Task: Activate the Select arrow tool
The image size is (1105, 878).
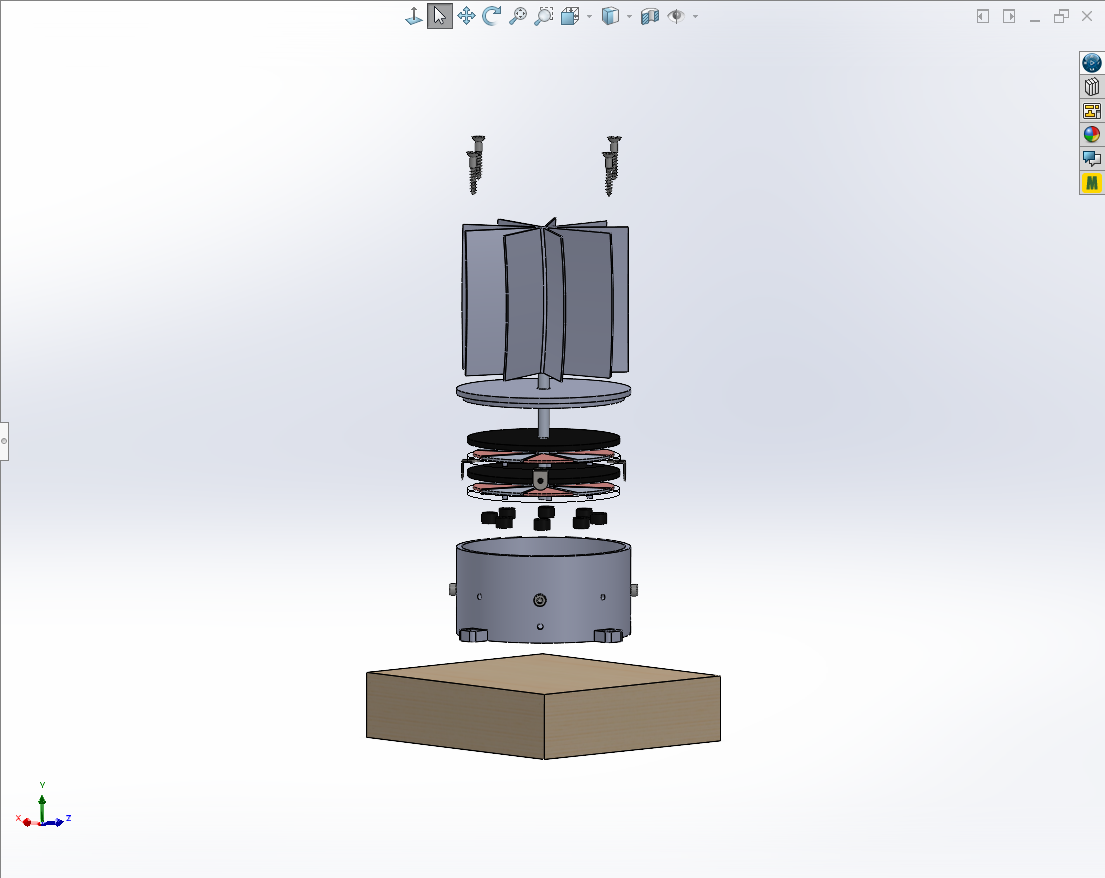Action: point(440,15)
